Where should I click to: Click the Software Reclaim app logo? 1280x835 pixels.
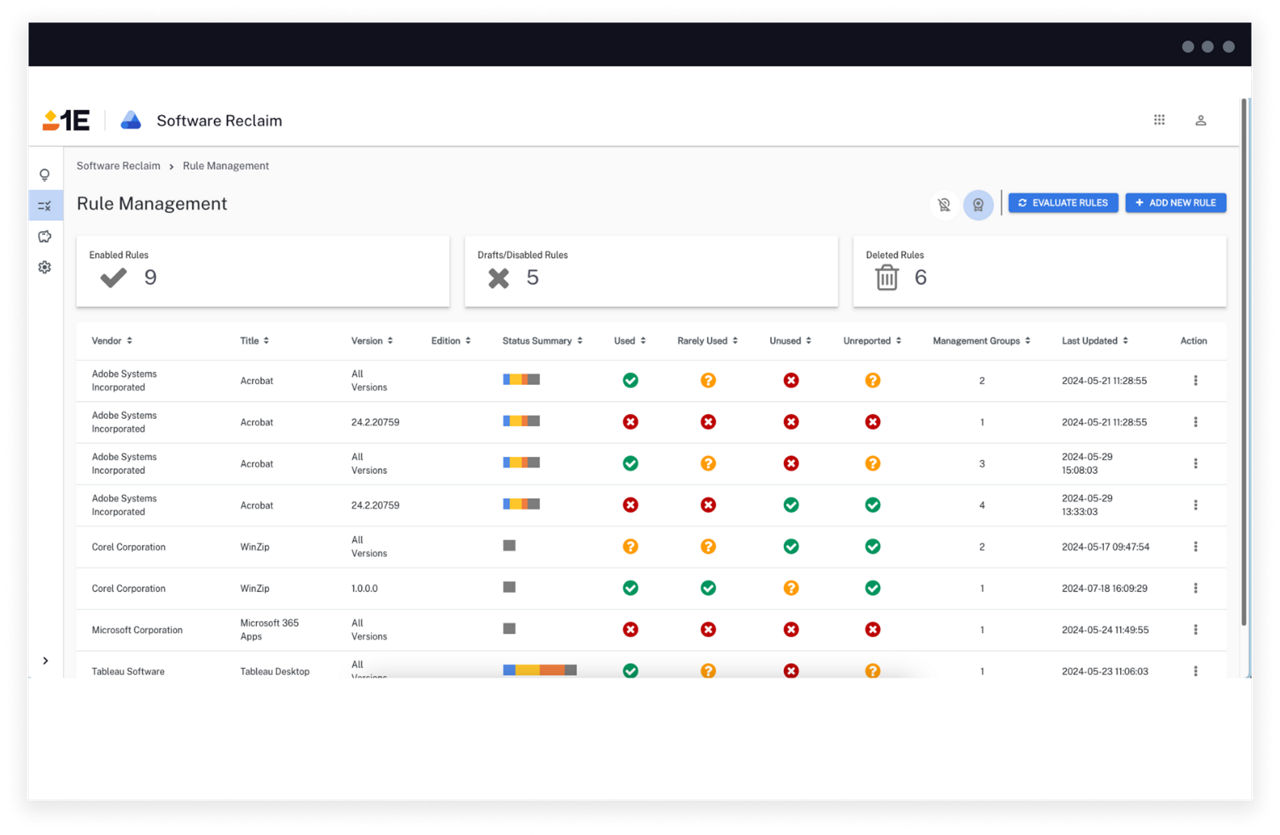click(x=131, y=121)
